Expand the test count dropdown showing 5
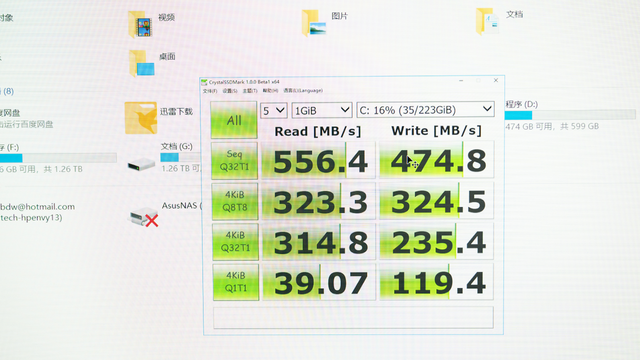 [x=273, y=111]
